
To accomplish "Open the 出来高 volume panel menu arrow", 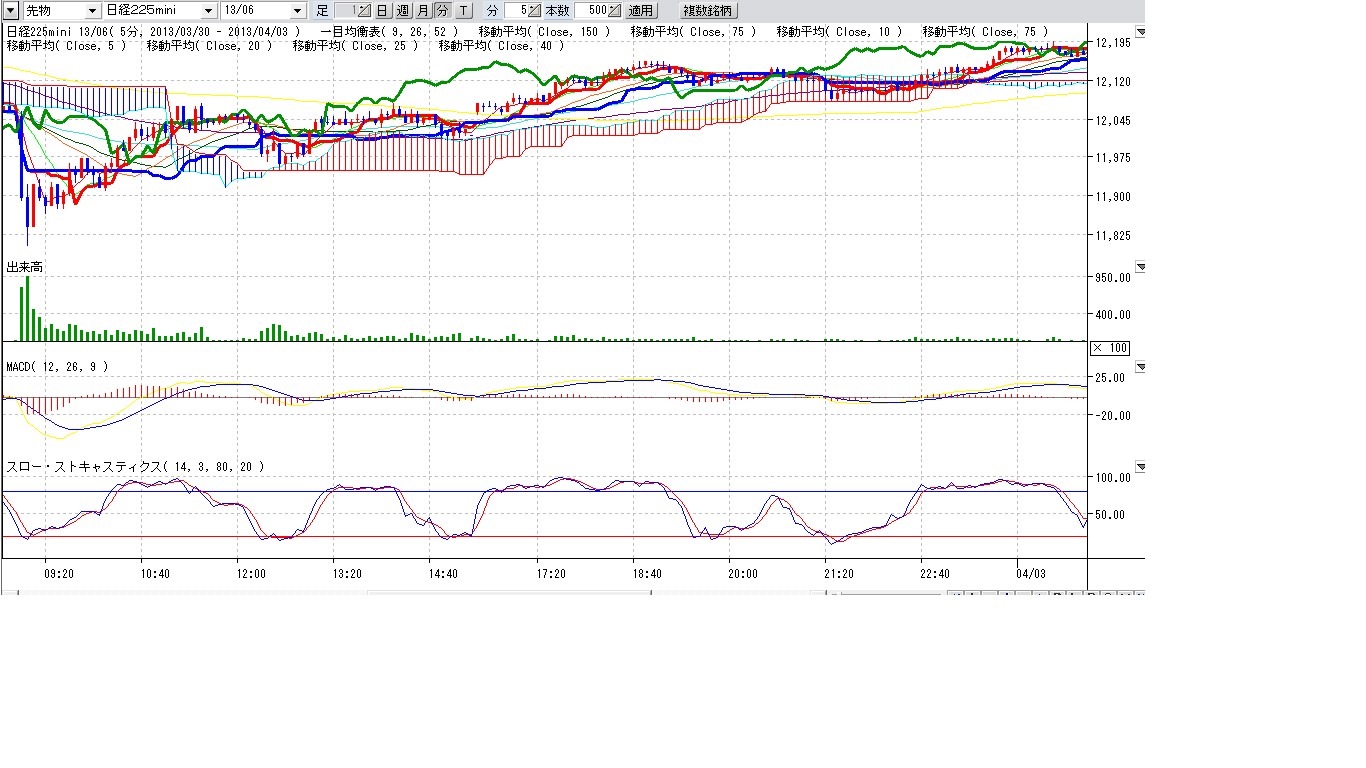I will tap(1141, 267).
